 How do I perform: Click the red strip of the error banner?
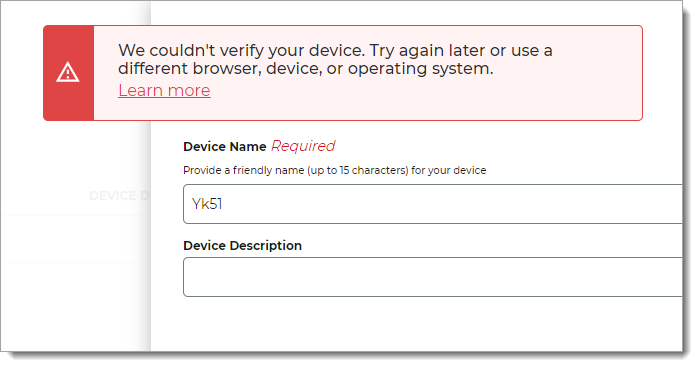coord(69,73)
